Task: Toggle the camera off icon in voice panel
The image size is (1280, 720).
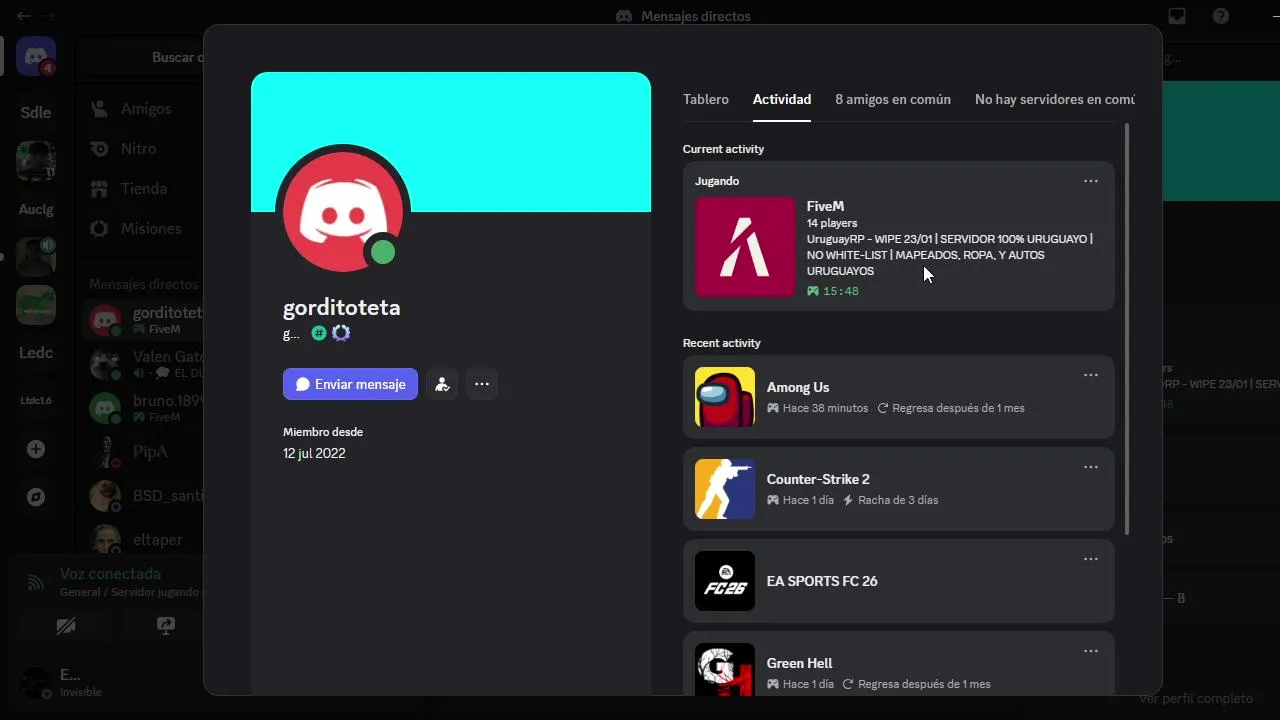Action: pyautogui.click(x=66, y=626)
